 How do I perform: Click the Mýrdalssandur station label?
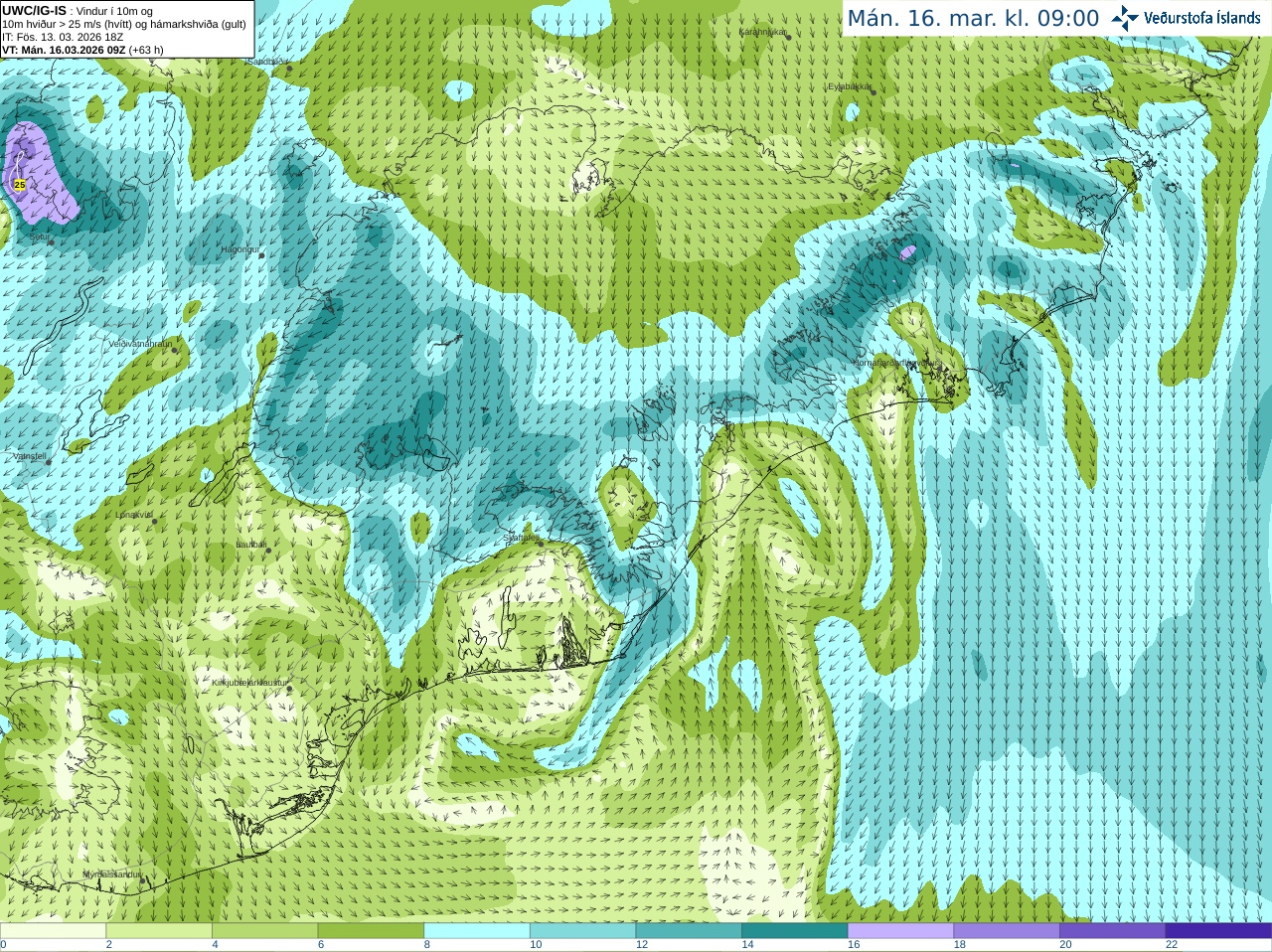112,873
